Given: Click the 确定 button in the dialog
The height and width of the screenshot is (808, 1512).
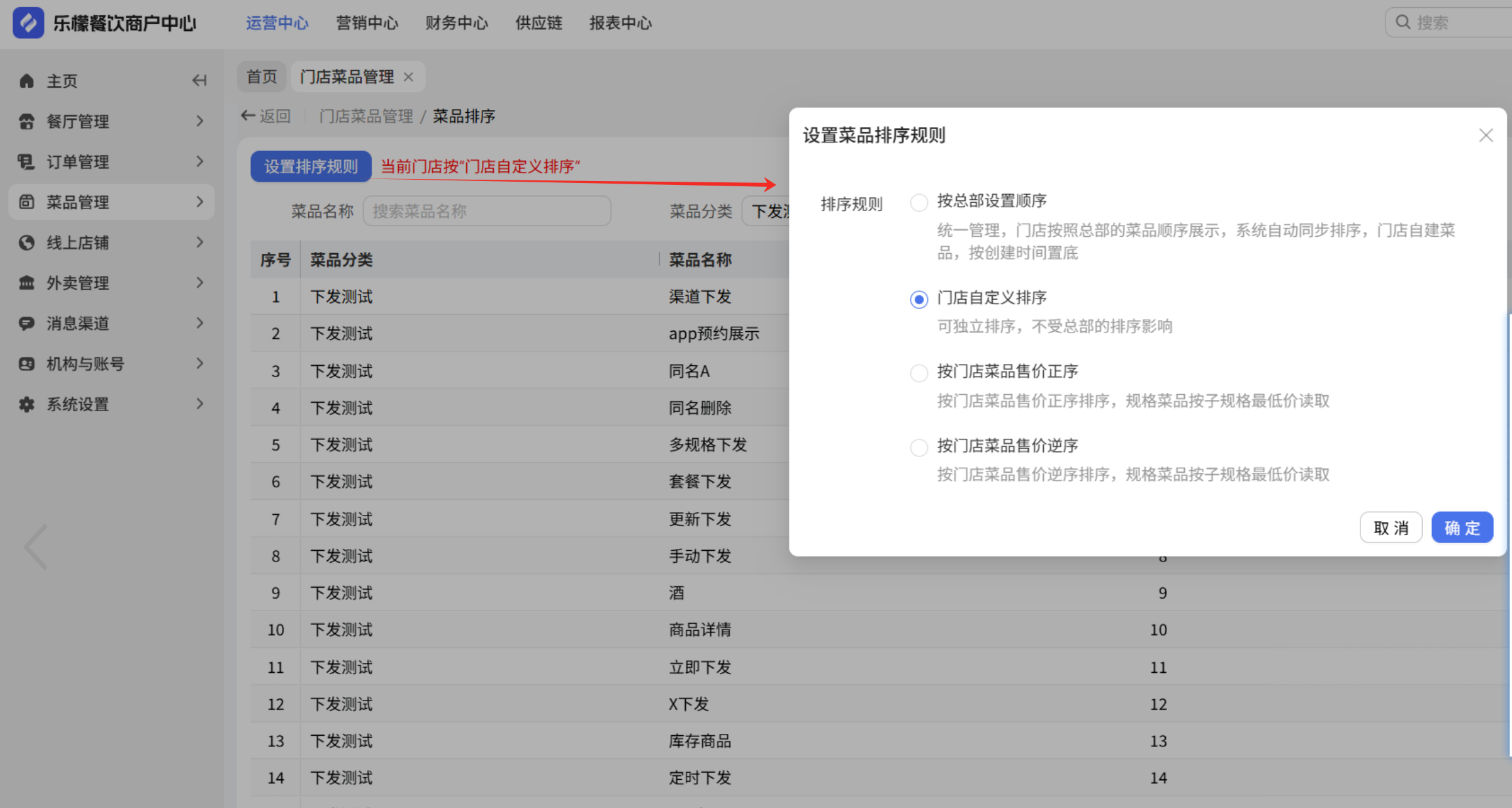Looking at the screenshot, I should point(1462,527).
